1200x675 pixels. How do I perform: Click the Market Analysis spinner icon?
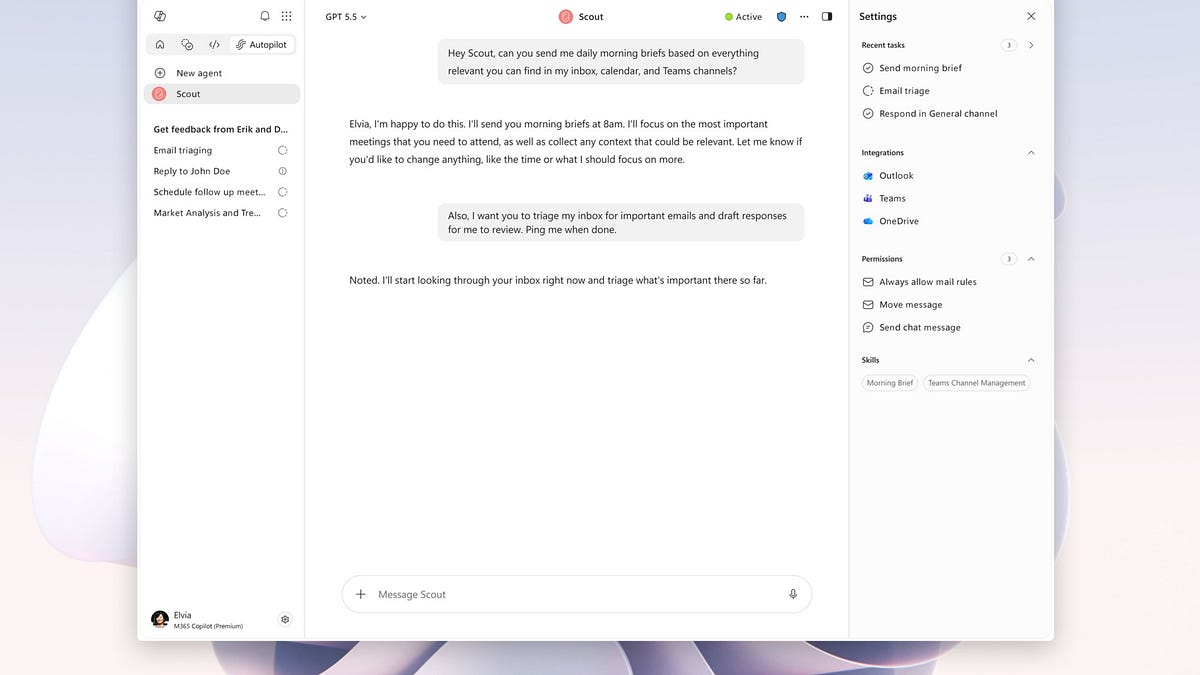[x=283, y=213]
